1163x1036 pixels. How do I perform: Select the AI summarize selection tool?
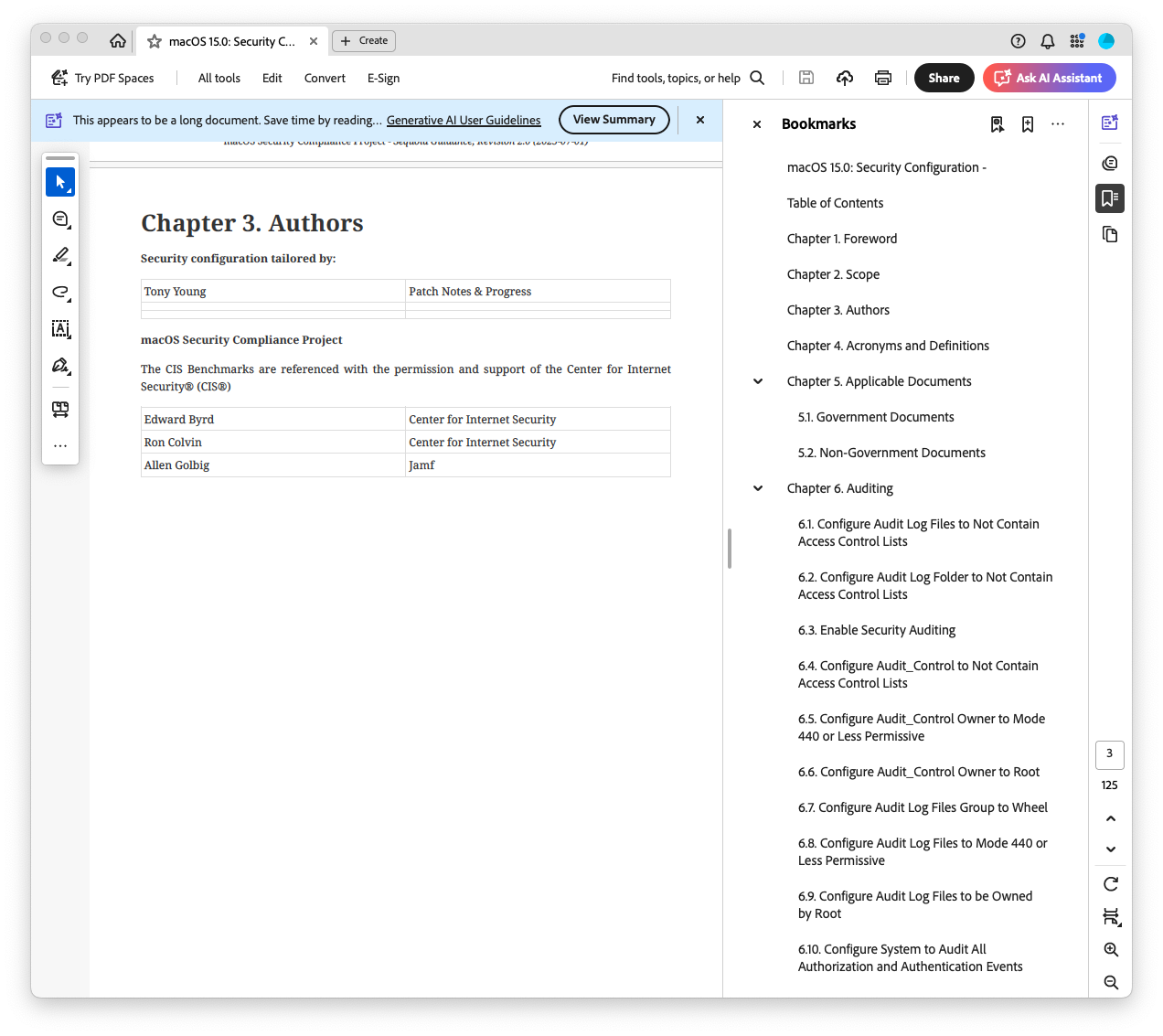tap(60, 409)
